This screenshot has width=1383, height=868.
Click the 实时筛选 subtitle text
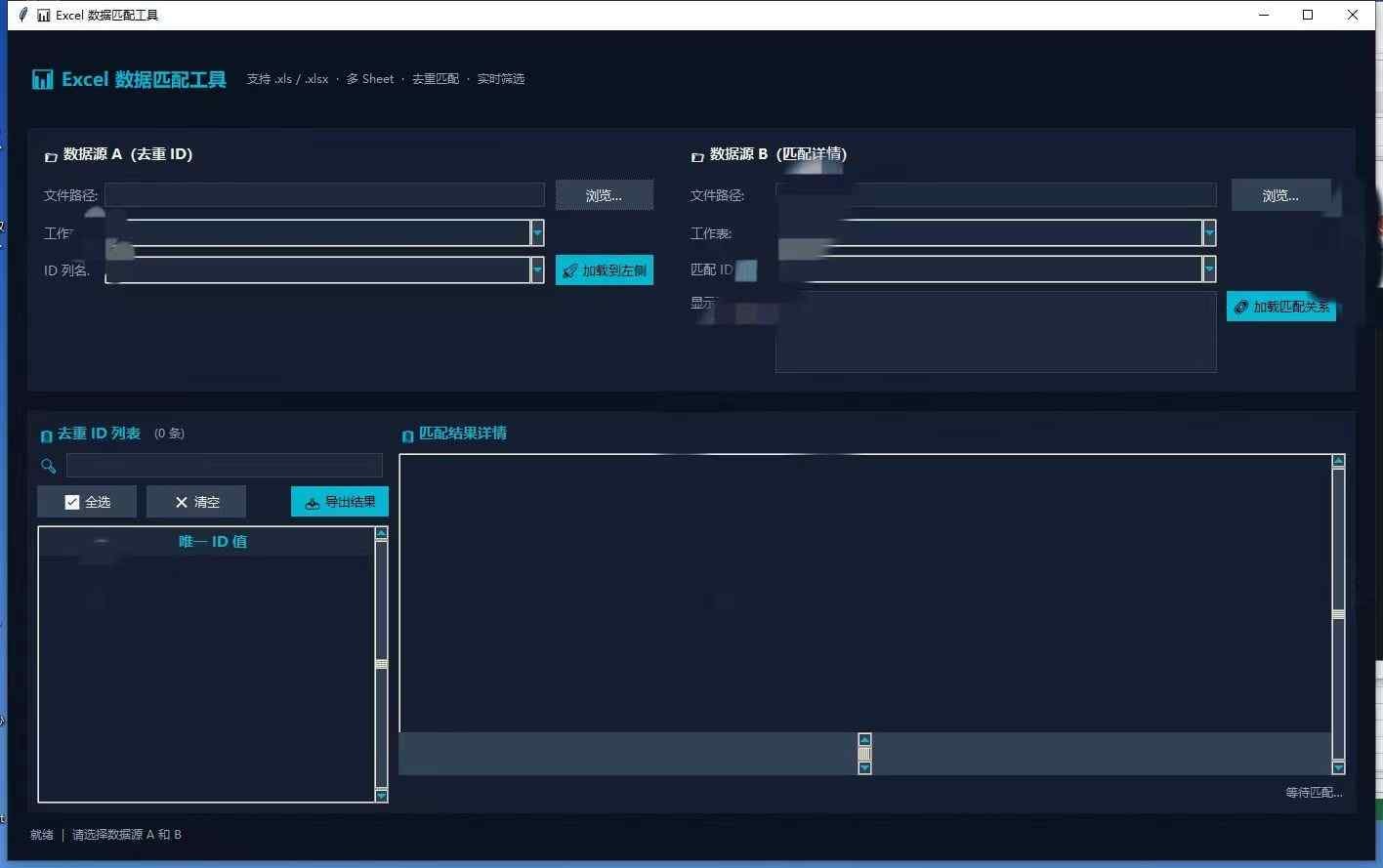[x=501, y=79]
